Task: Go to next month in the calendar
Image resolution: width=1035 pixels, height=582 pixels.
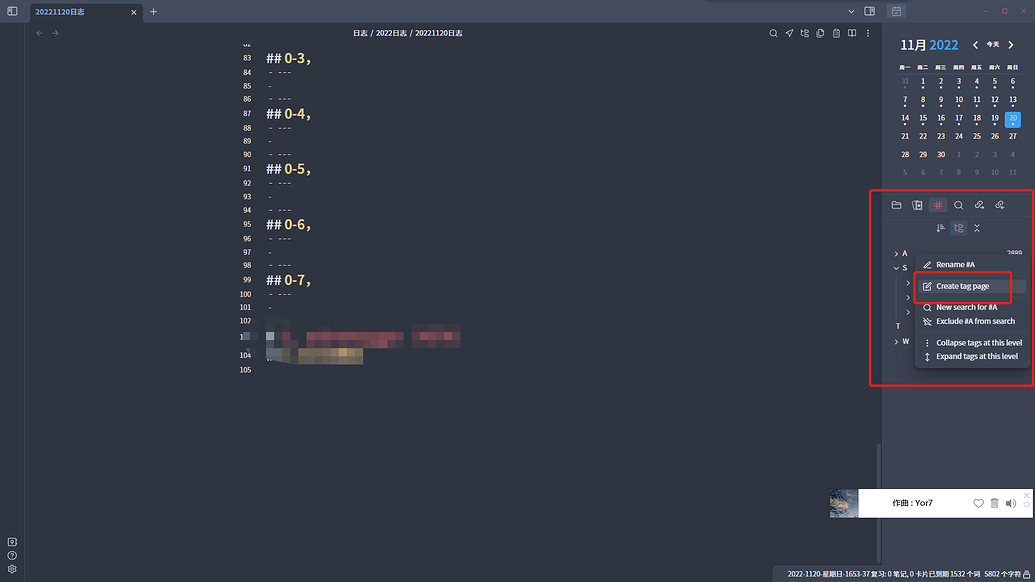Action: pos(1011,45)
